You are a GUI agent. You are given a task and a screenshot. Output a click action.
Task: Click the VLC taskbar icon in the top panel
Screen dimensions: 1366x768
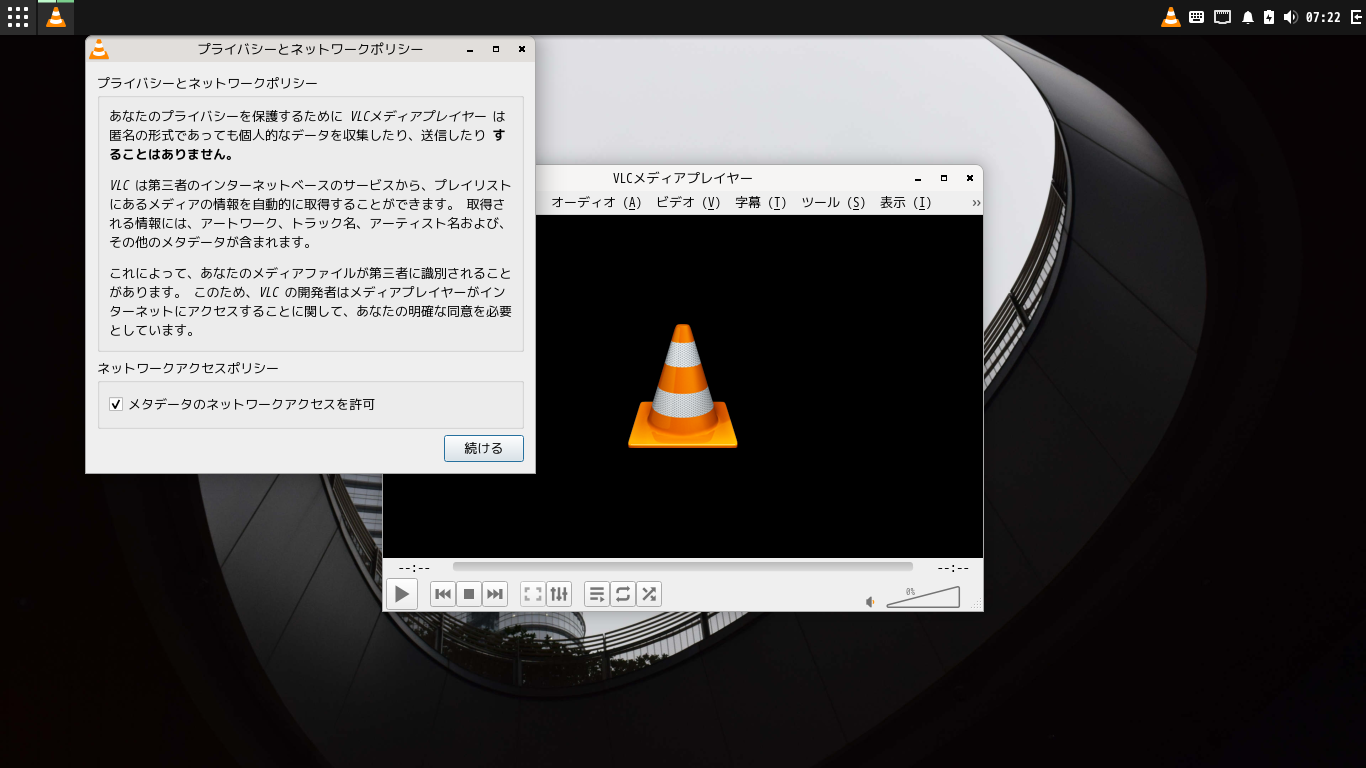click(56, 17)
